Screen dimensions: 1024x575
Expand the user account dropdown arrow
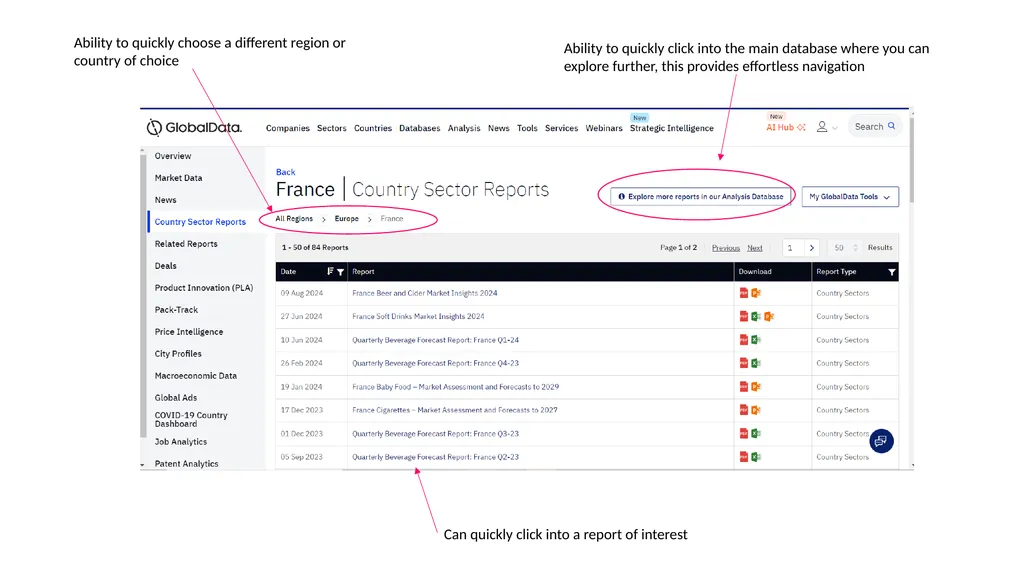835,128
